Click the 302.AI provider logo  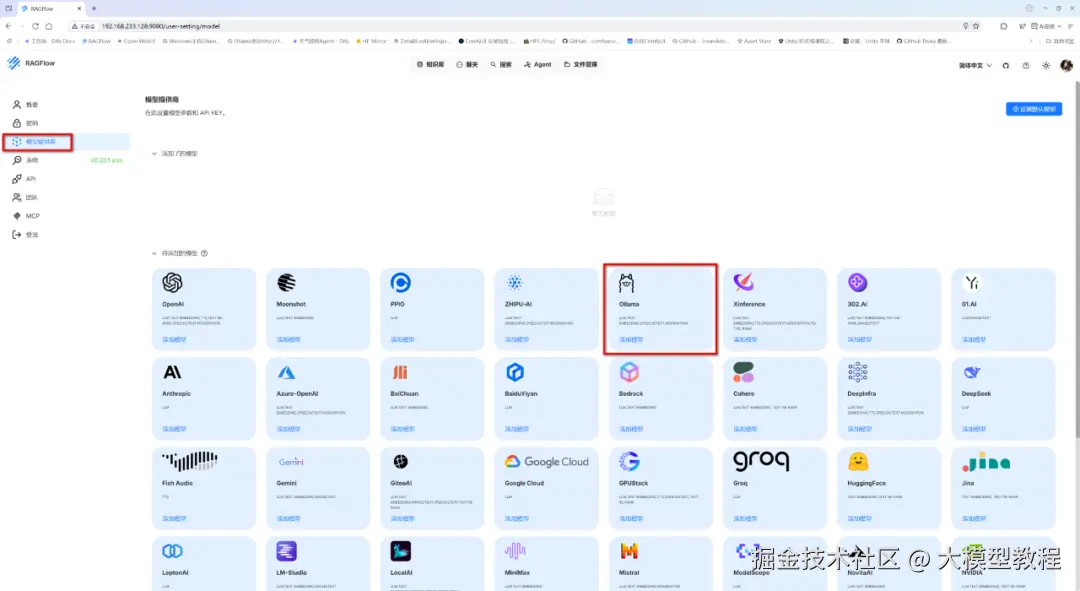pos(858,282)
